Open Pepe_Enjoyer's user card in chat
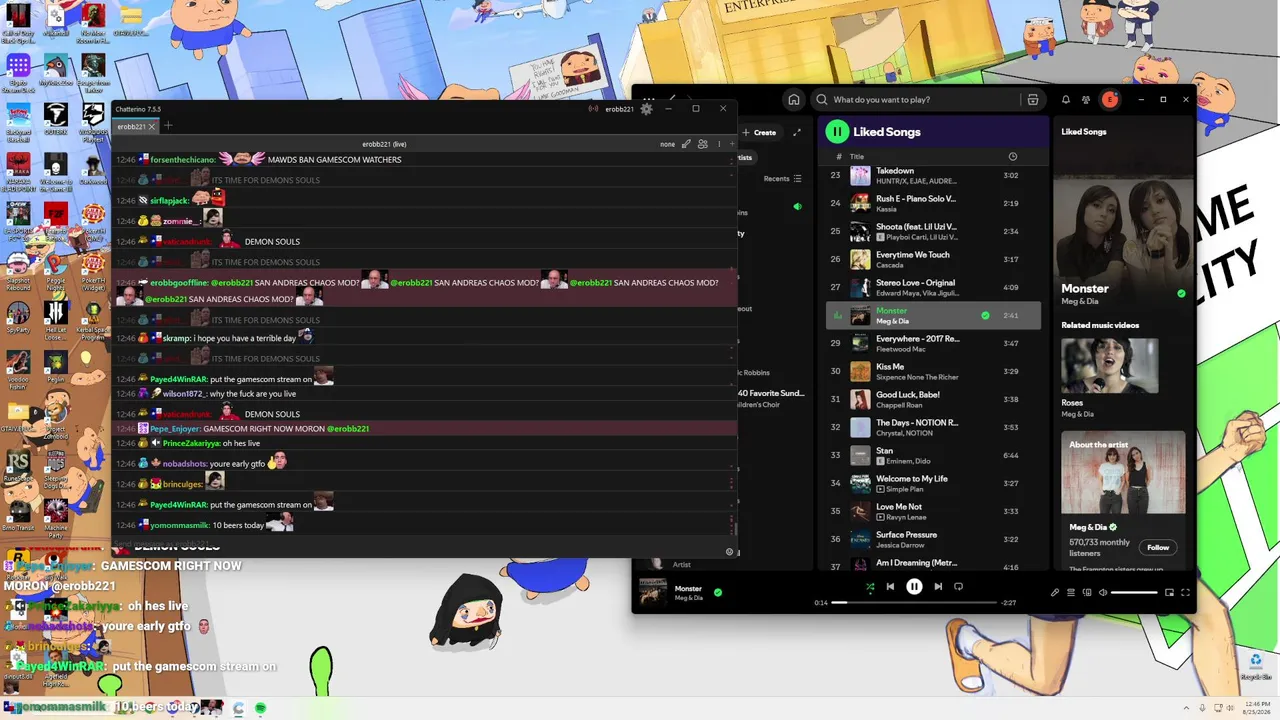 pyautogui.click(x=175, y=428)
